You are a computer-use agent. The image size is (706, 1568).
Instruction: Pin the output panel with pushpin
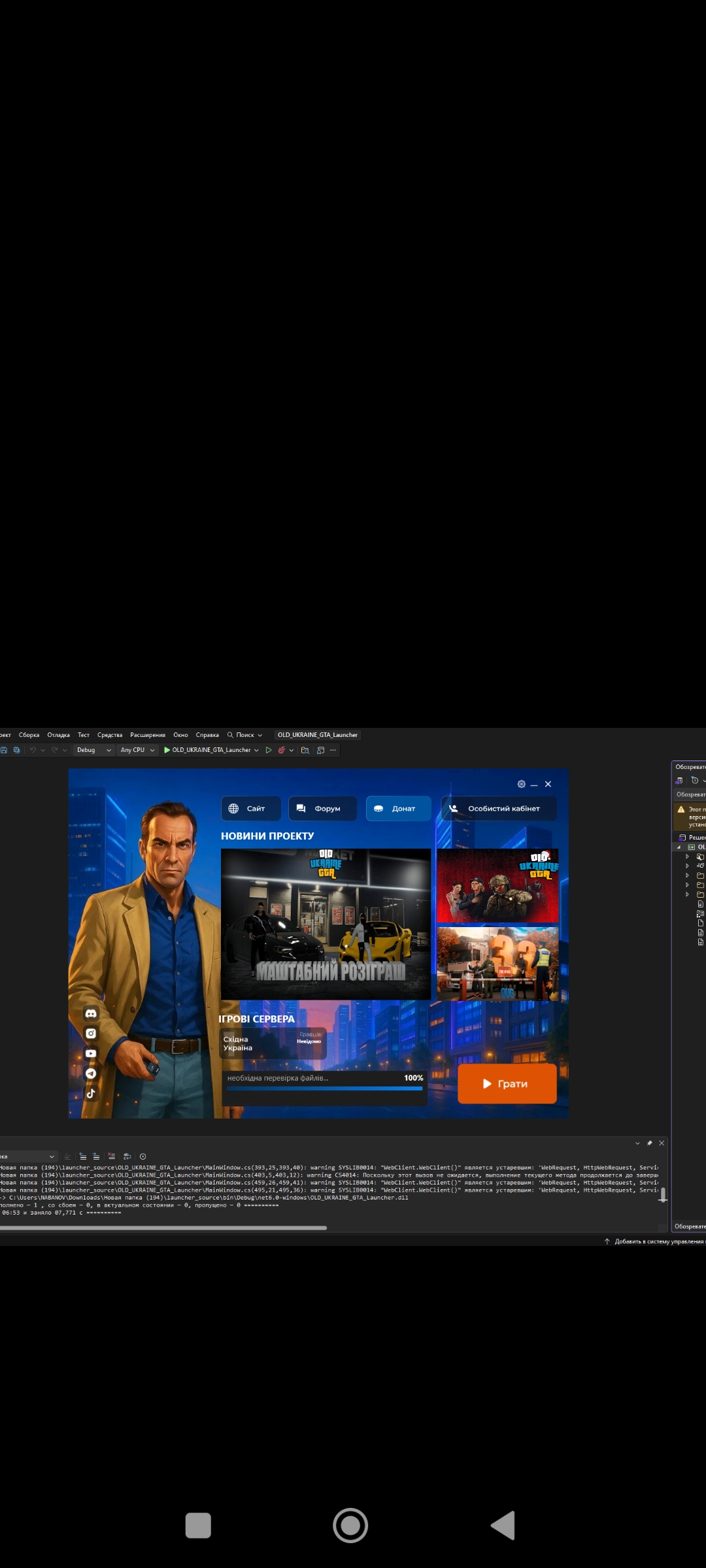click(649, 1143)
